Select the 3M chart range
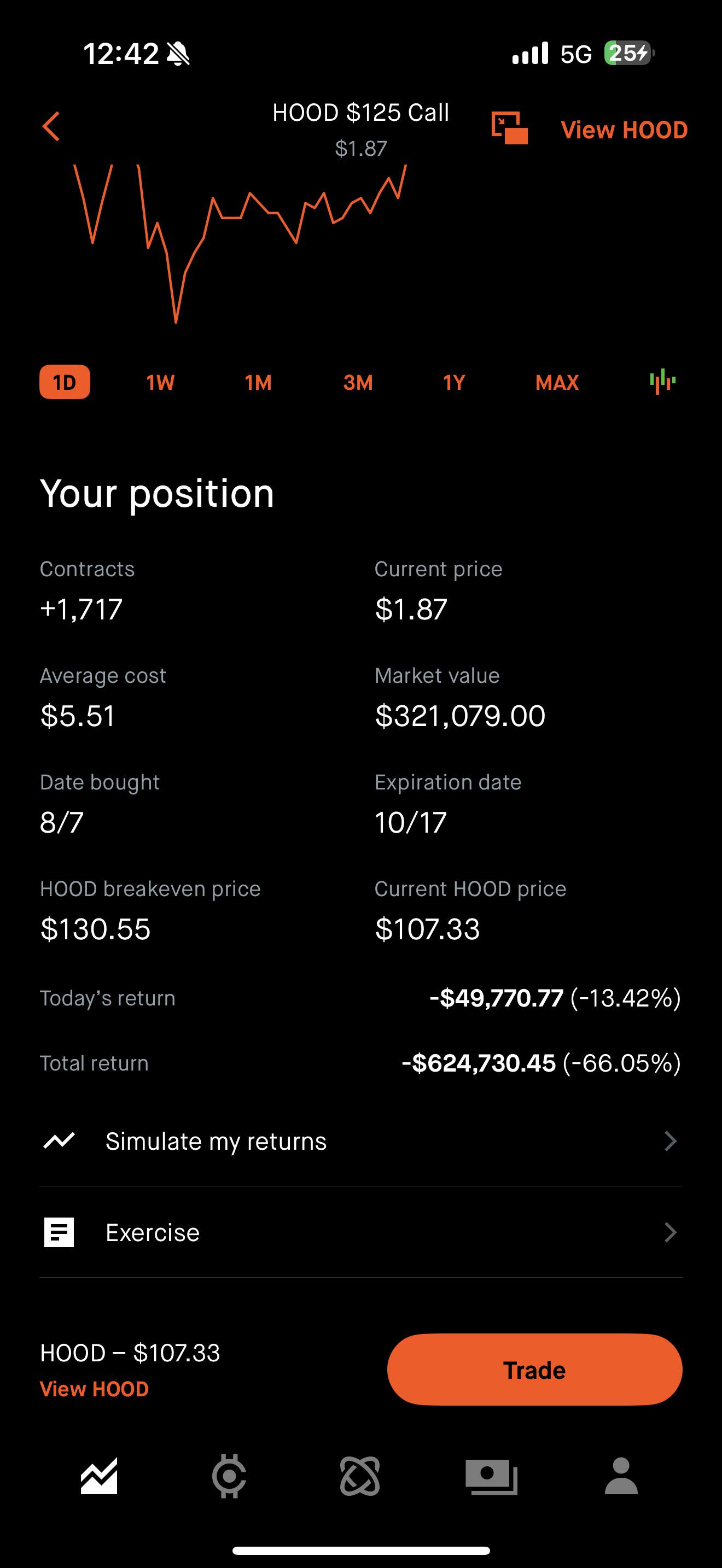This screenshot has height=1568, width=722. pyautogui.click(x=357, y=382)
